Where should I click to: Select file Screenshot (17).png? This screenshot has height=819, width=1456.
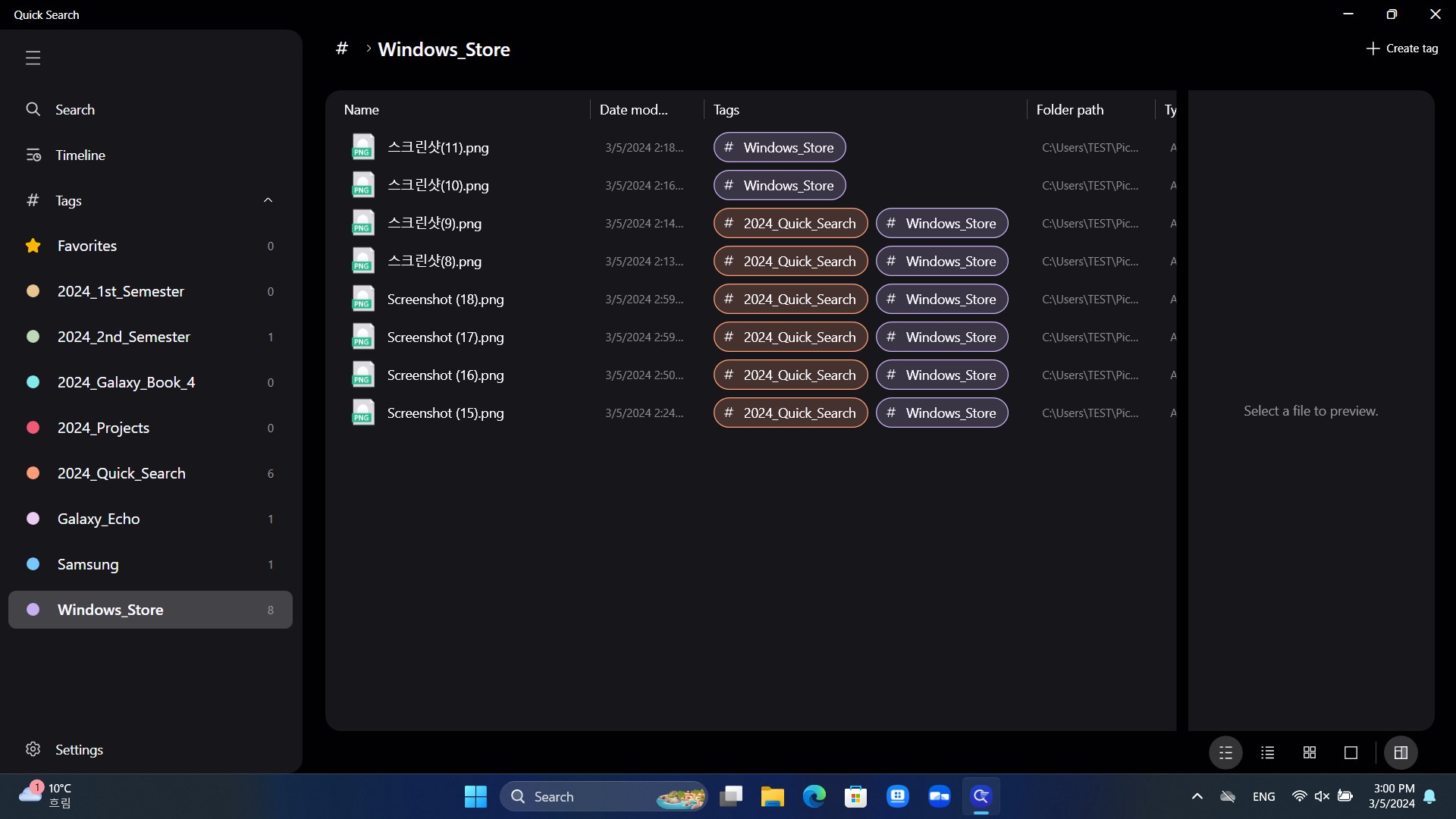[445, 337]
